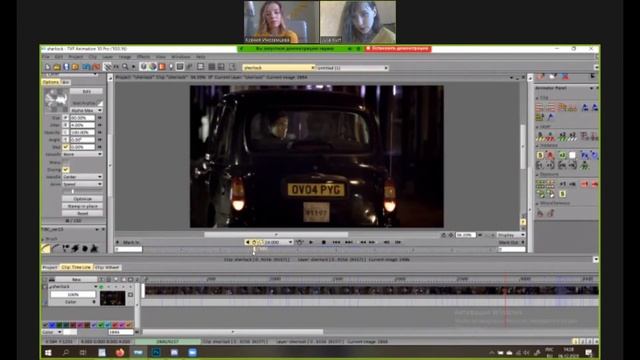This screenshot has height=360, width=640.
Task: Open the Windows menu
Action: [x=180, y=57]
